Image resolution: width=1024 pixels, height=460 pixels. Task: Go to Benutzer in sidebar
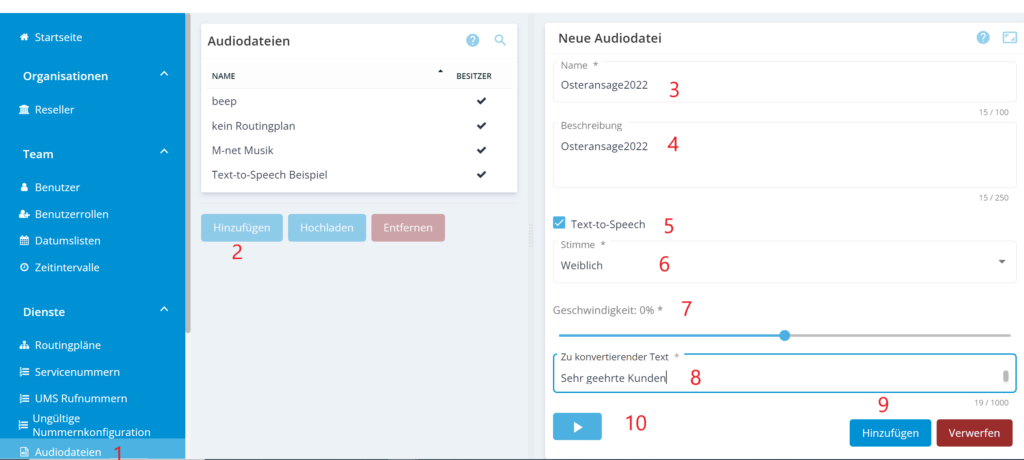[x=57, y=187]
